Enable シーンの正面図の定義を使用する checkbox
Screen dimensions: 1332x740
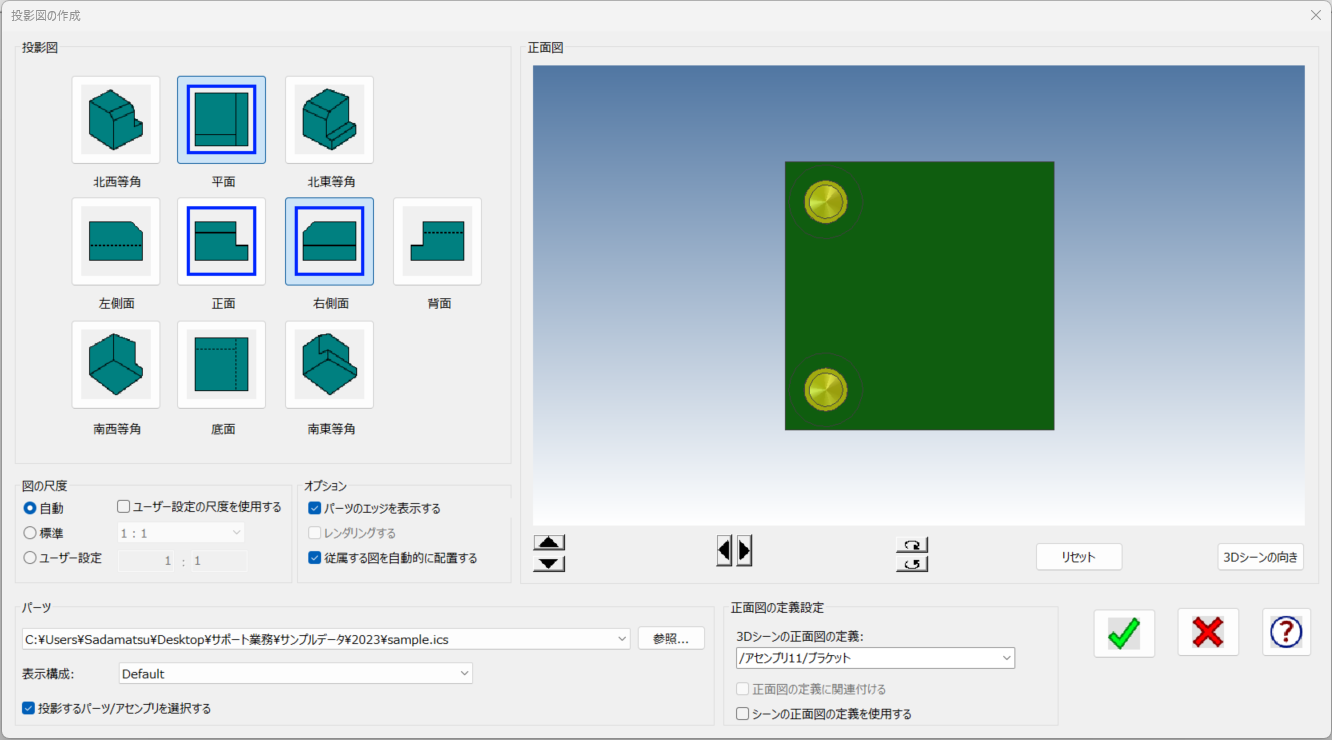pos(742,714)
